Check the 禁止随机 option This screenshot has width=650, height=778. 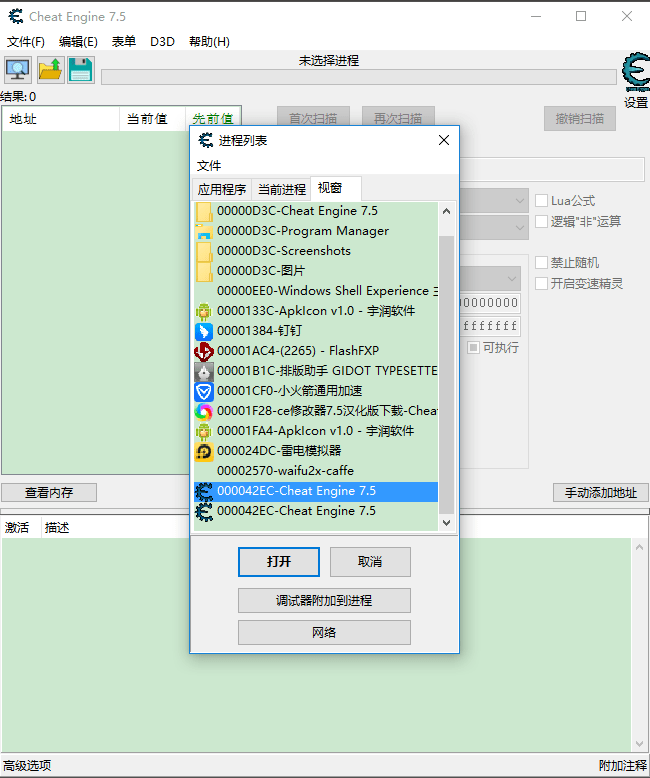[541, 262]
